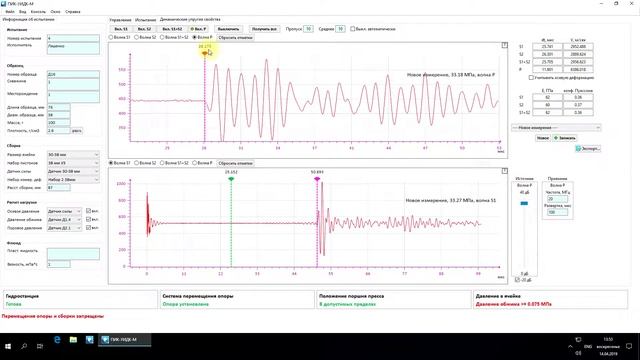Open the Датчик силы dropdown
Viewport: 640px width, 360px height.
[73, 171]
